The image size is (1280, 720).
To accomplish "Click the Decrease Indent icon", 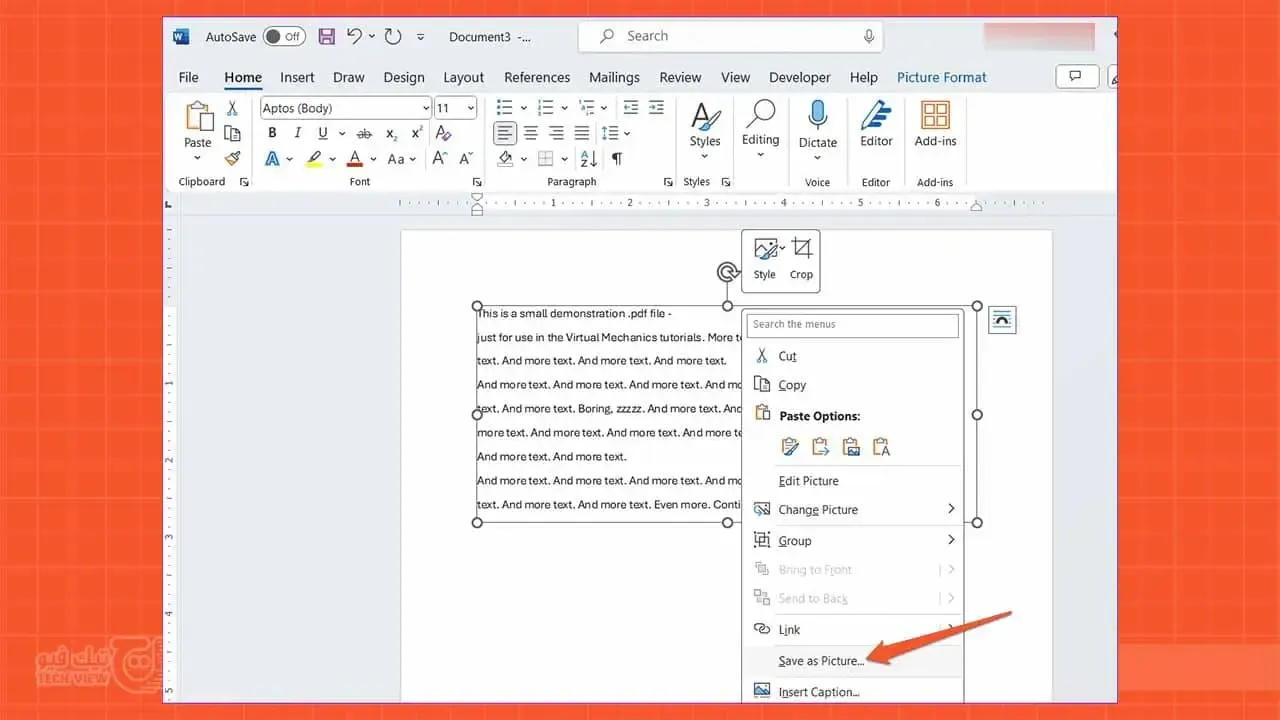I will pos(631,107).
